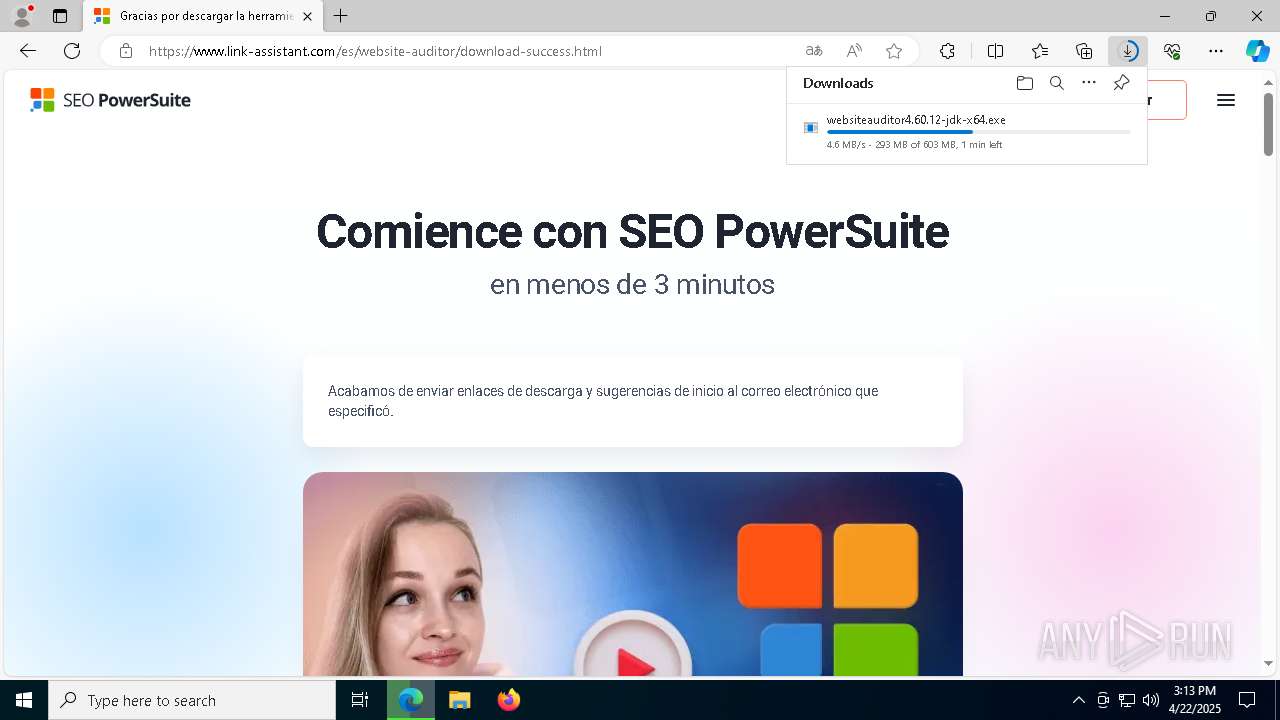Click the taskbar search box
1280x720 pixels.
coord(192,700)
